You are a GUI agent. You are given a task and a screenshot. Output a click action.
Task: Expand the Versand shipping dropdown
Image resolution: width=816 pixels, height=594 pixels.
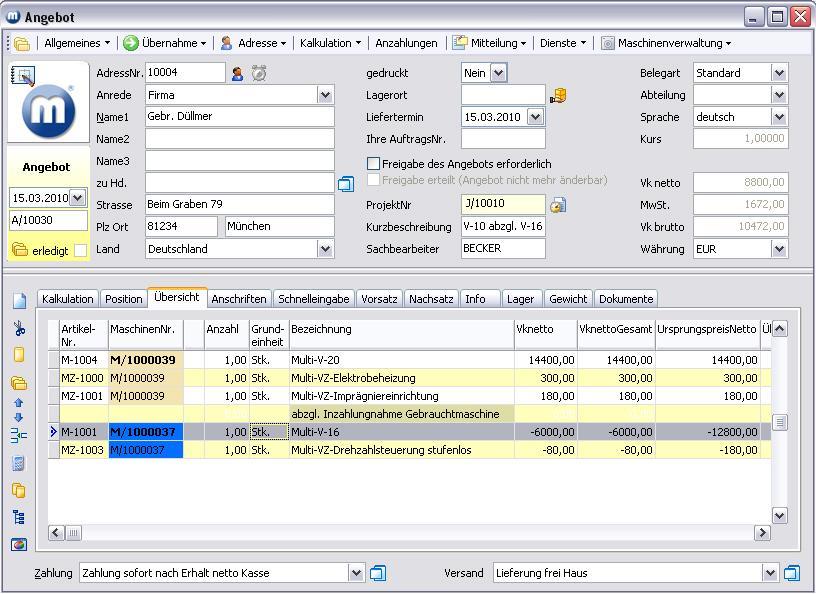click(769, 573)
